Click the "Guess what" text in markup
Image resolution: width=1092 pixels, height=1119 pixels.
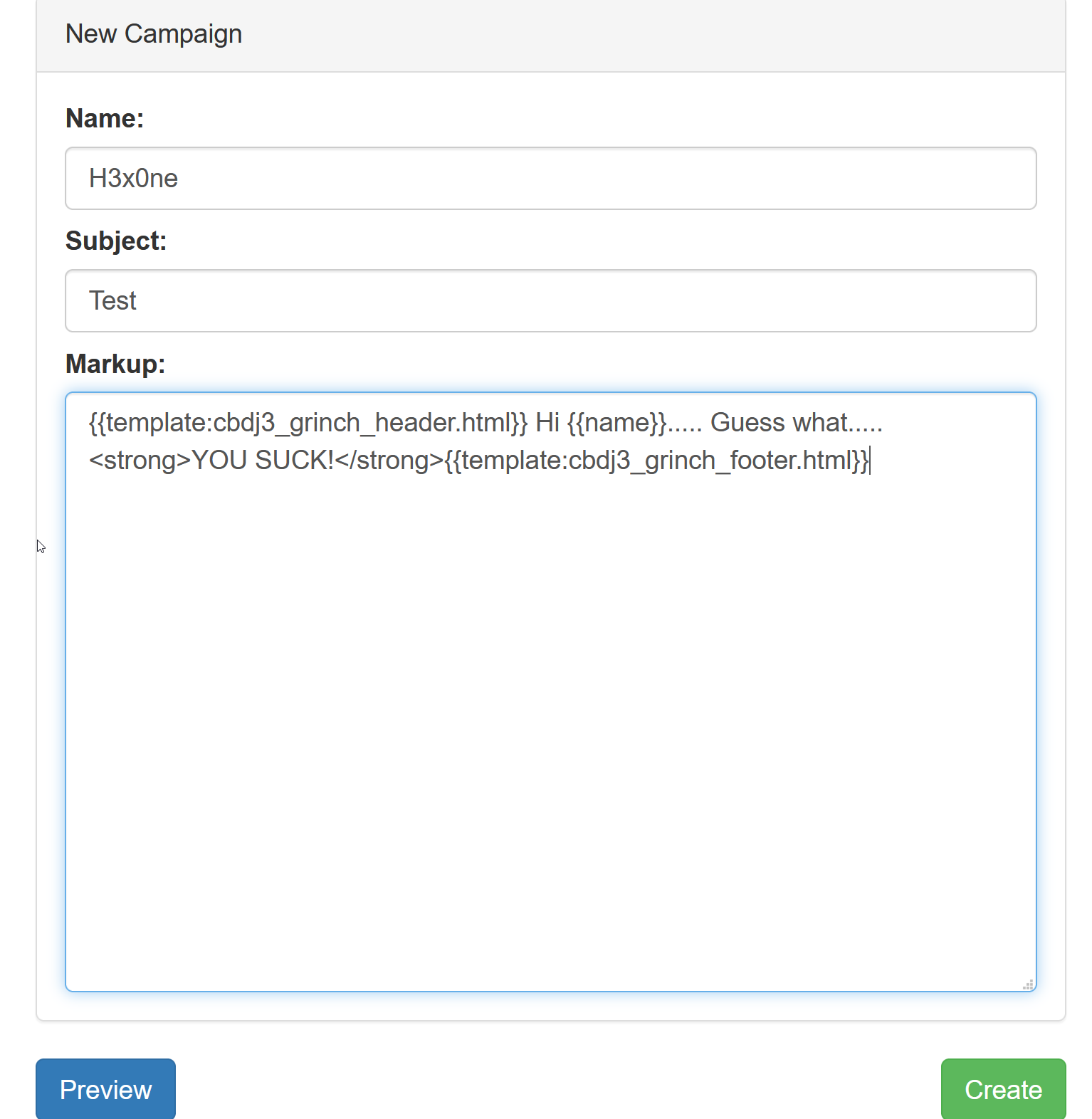(x=779, y=423)
